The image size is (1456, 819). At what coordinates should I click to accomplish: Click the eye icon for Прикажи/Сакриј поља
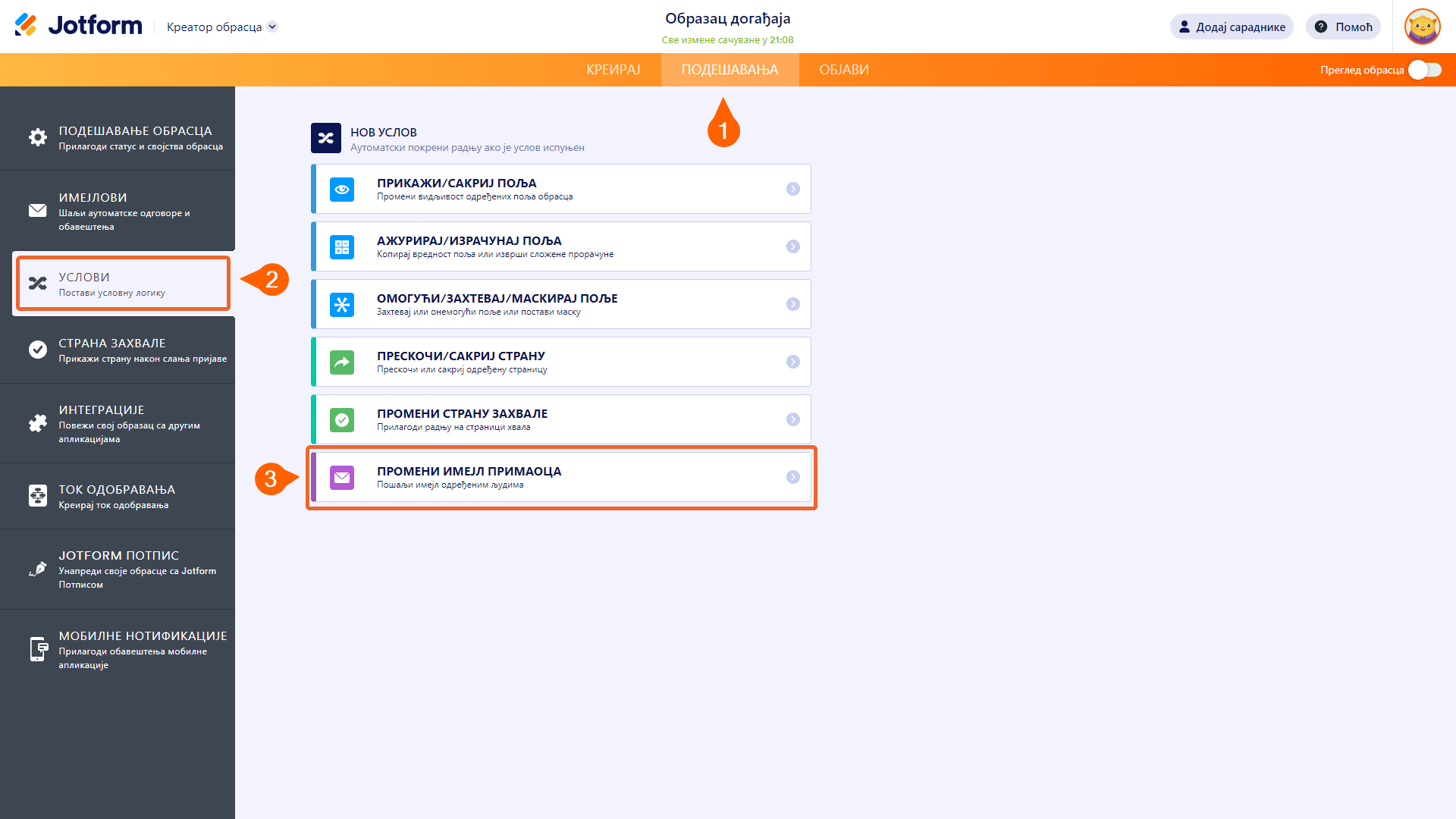coord(342,189)
